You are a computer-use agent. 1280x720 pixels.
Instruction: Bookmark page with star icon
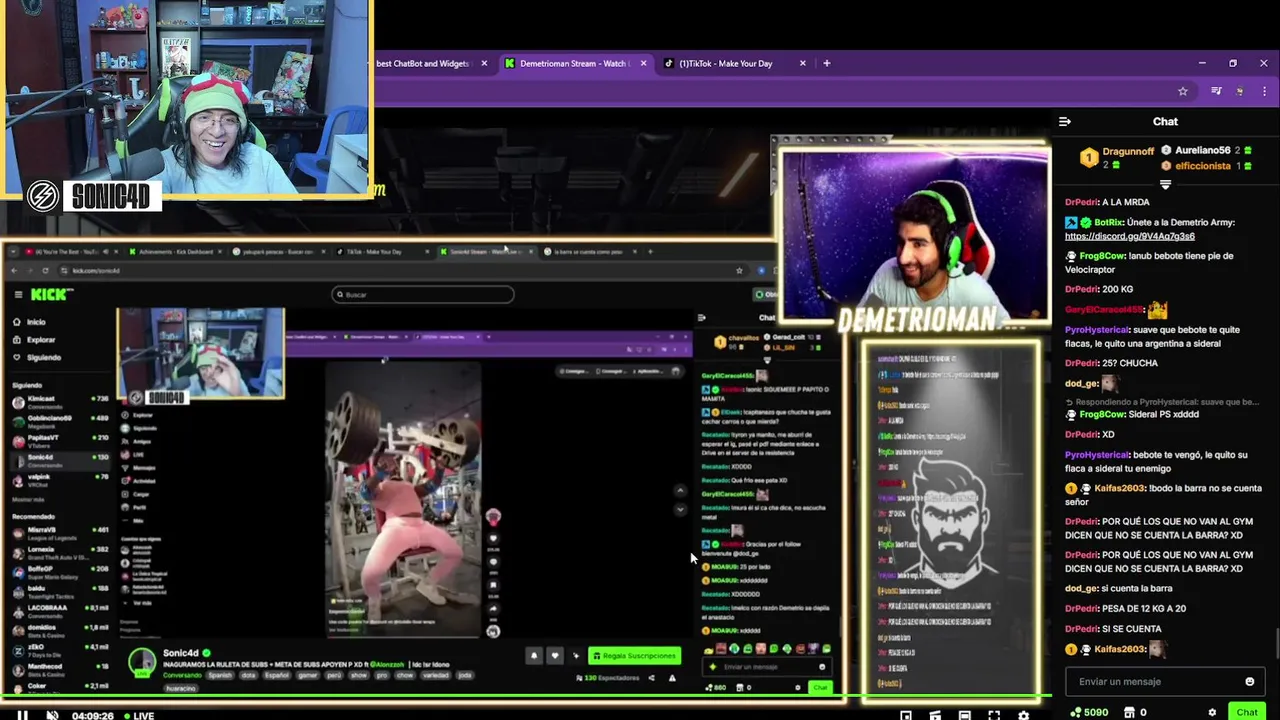(x=1183, y=91)
